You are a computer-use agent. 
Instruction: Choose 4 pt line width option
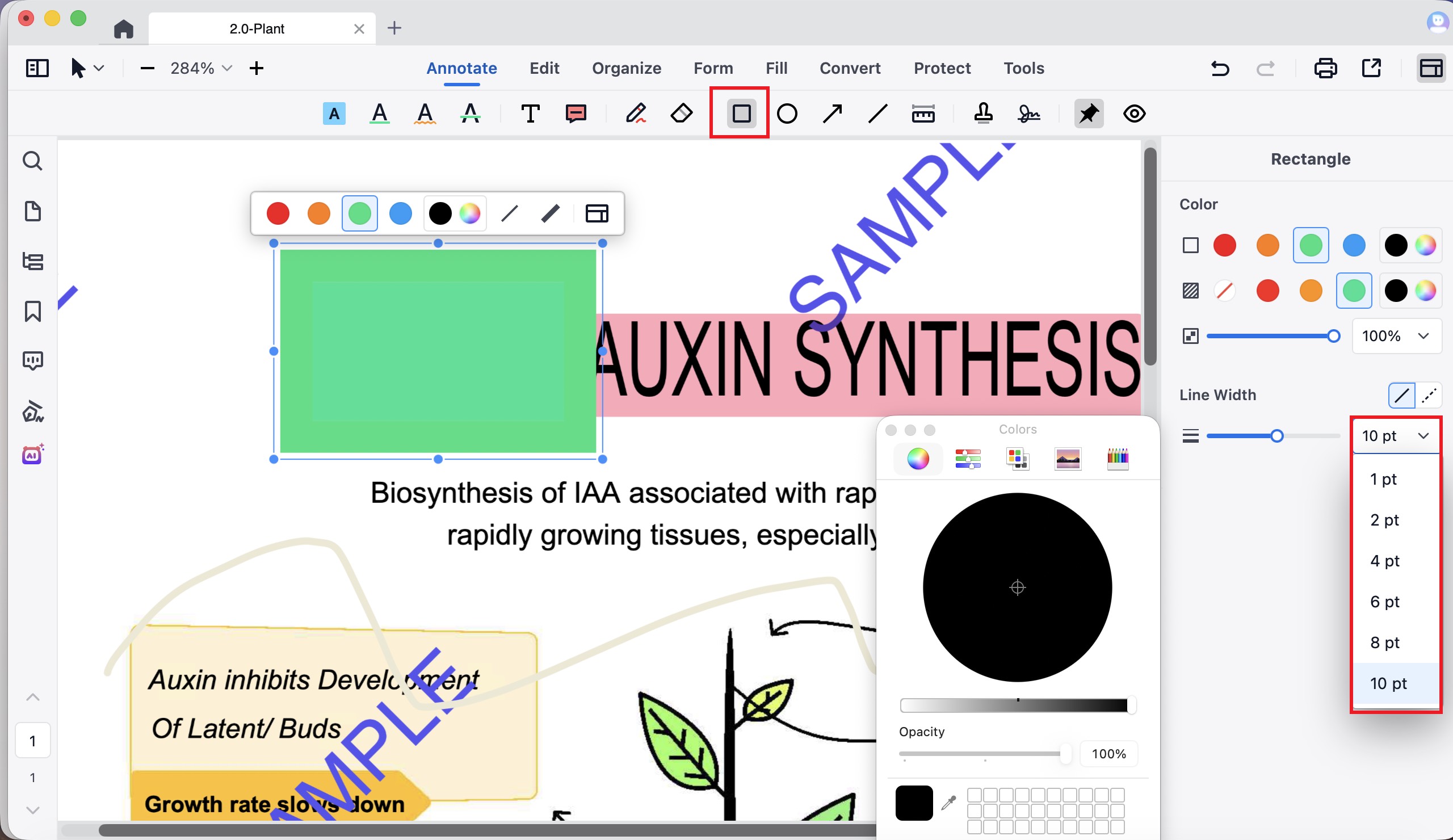point(1396,561)
